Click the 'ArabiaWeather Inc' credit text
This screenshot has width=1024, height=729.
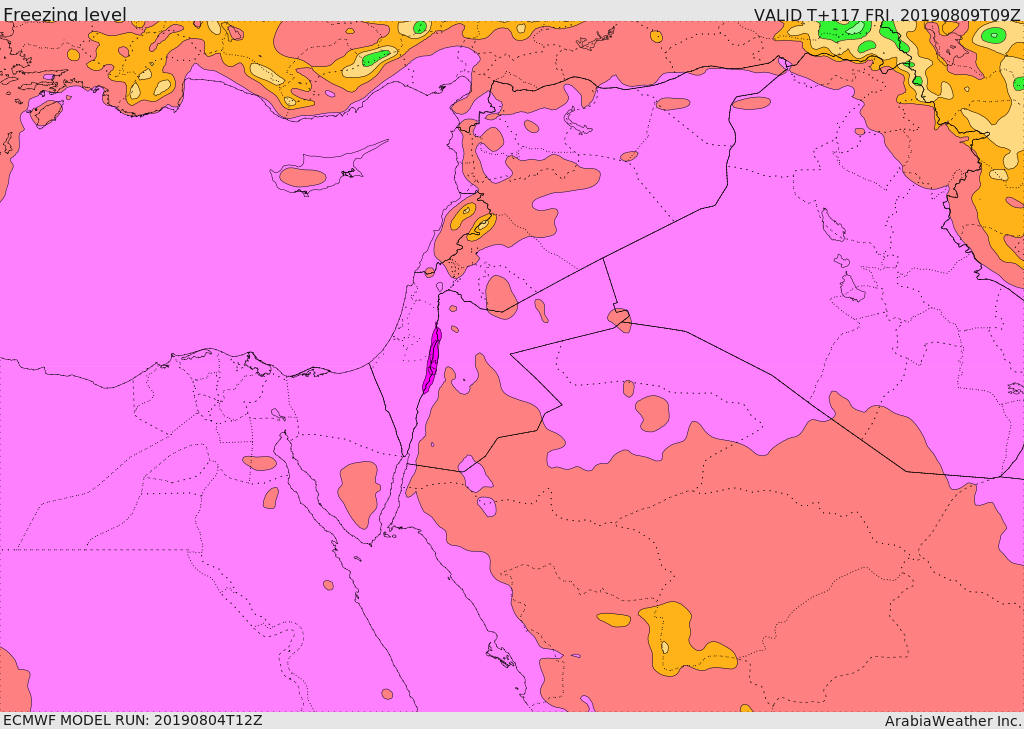(953, 721)
